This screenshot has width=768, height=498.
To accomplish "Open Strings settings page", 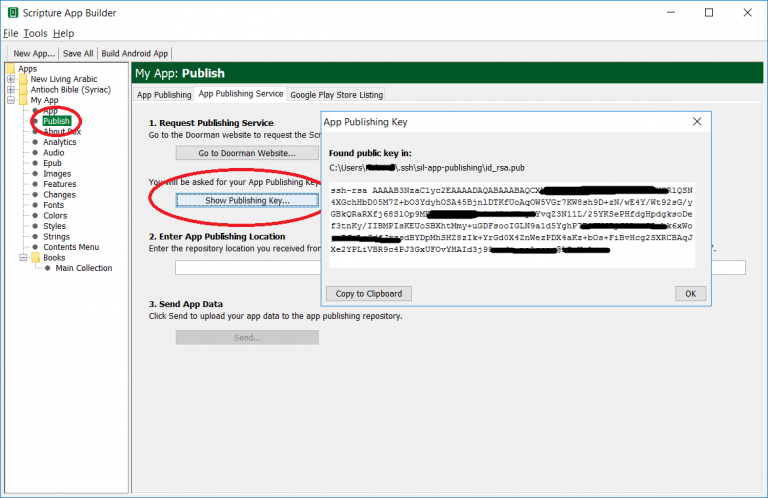I will (56, 237).
